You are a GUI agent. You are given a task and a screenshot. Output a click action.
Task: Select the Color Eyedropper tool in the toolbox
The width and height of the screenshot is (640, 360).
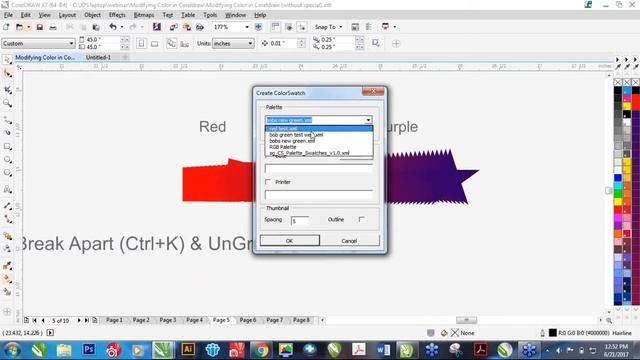tap(7, 266)
